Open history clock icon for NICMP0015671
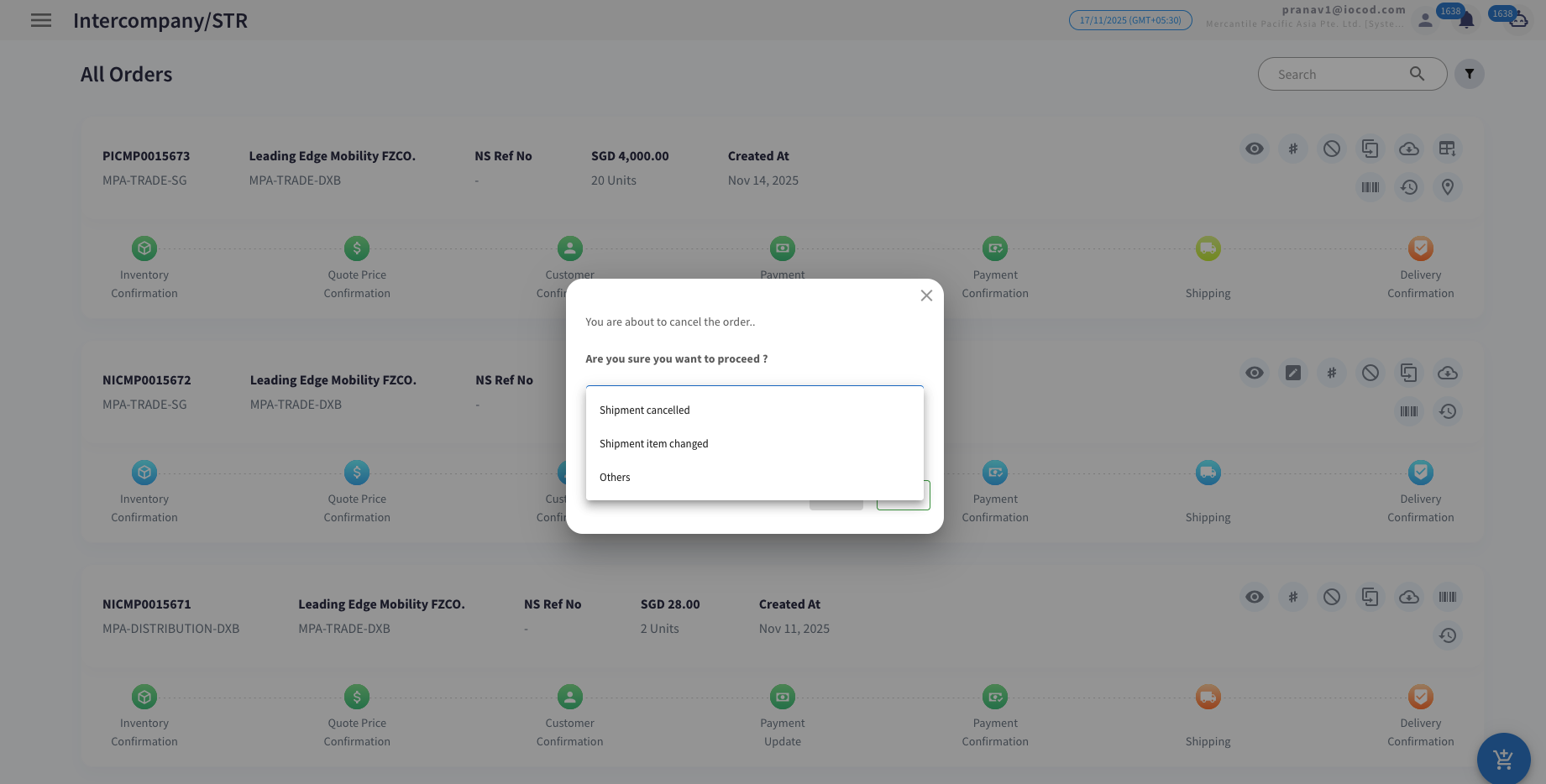This screenshot has width=1546, height=784. [x=1448, y=635]
